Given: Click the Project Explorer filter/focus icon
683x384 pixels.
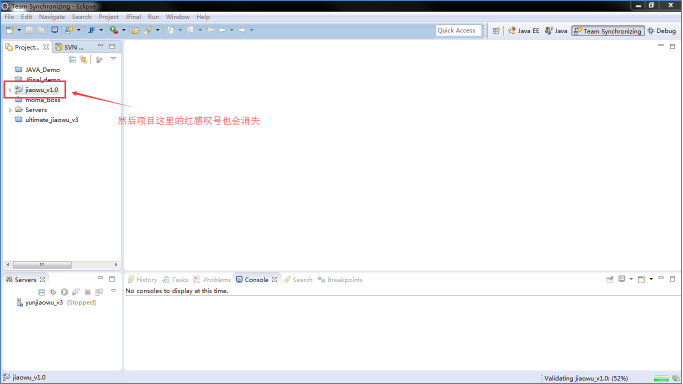Looking at the screenshot, I should point(99,59).
